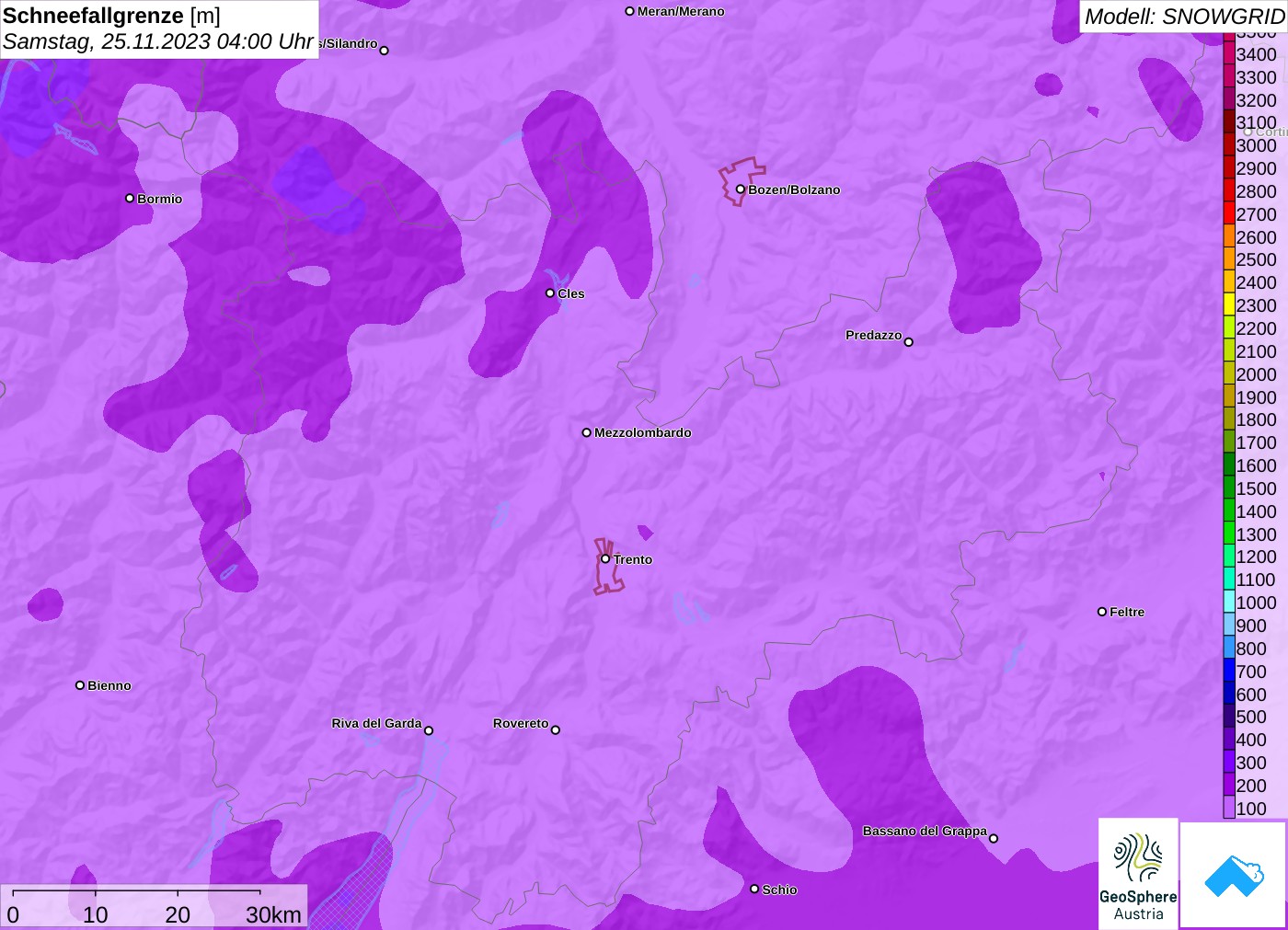Click the 500 legend value

(1251, 717)
